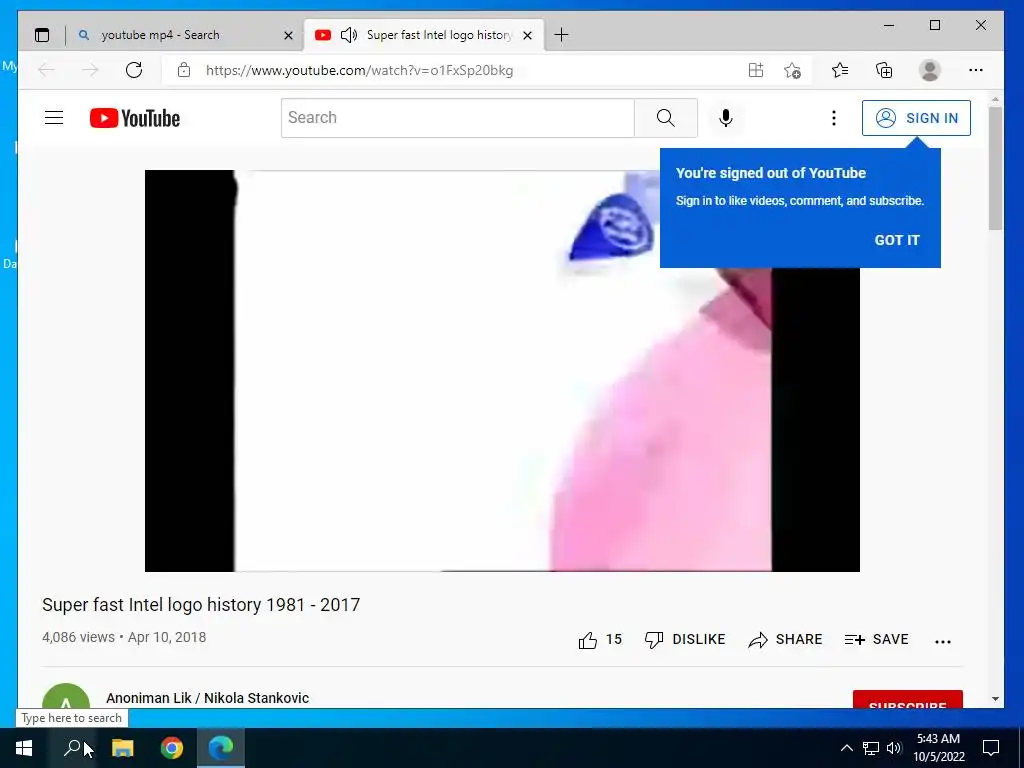This screenshot has height=768, width=1024.
Task: Click the SIGN IN button
Action: pos(916,118)
